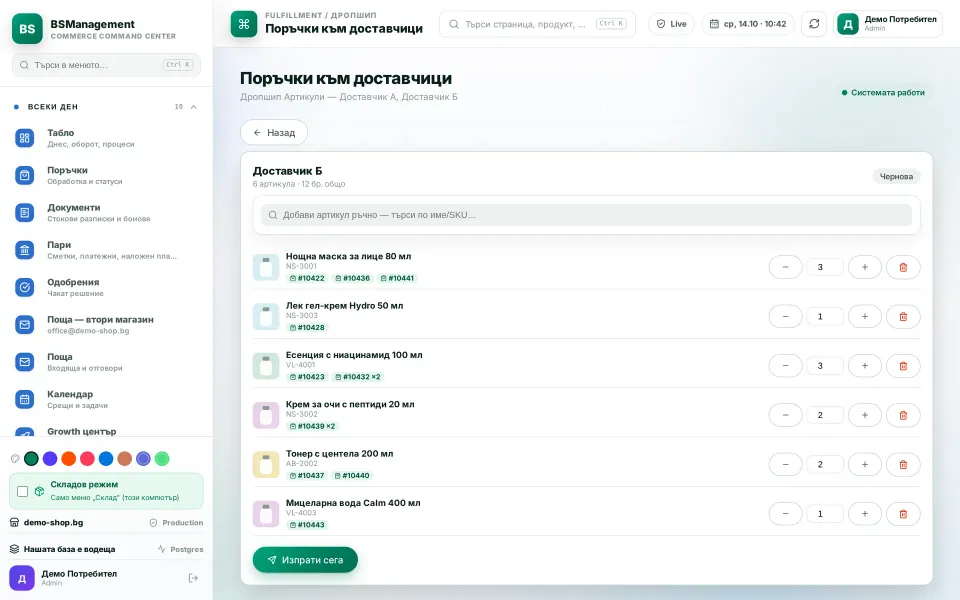This screenshot has height=600, width=960.
Task: Focus the Търси в менюто search field
Action: (x=106, y=65)
